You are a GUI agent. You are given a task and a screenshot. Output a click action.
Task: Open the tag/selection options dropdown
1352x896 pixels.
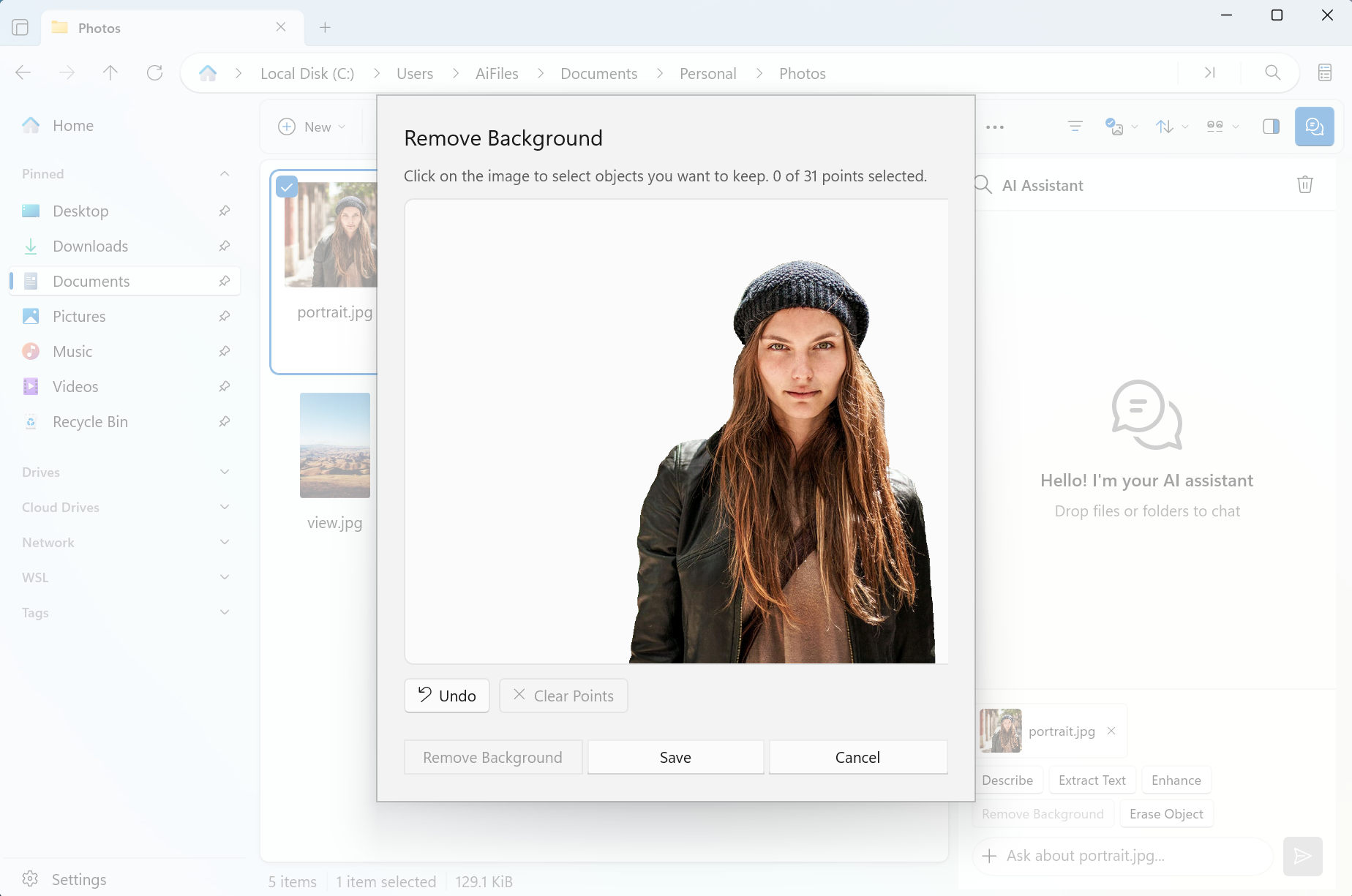click(1121, 127)
